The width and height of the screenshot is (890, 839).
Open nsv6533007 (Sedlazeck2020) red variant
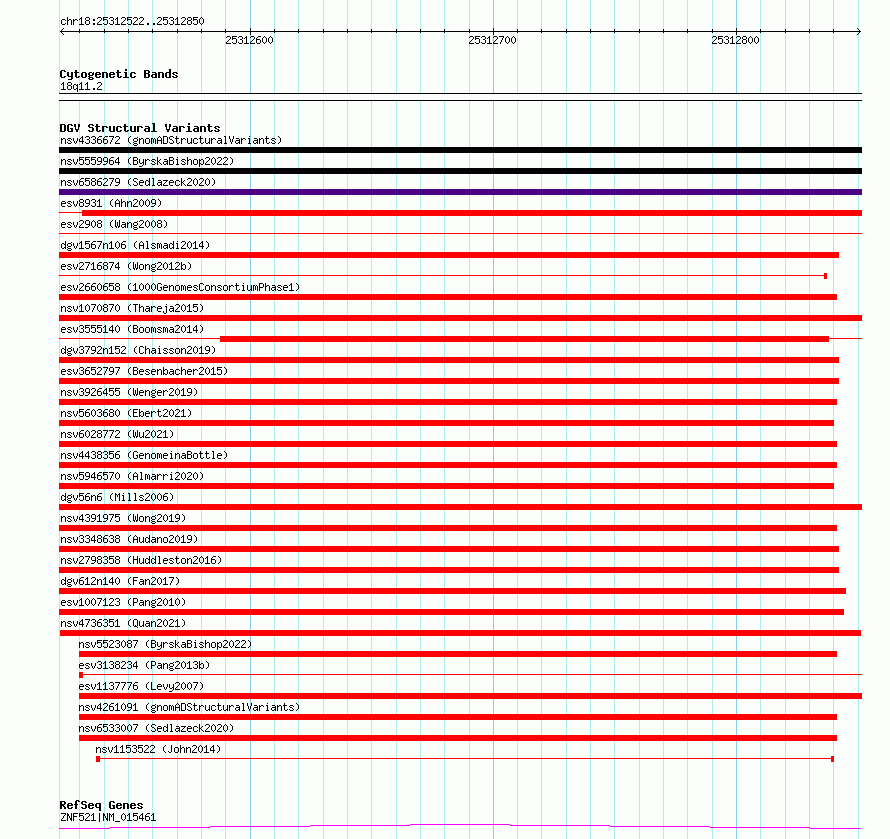[x=156, y=728]
